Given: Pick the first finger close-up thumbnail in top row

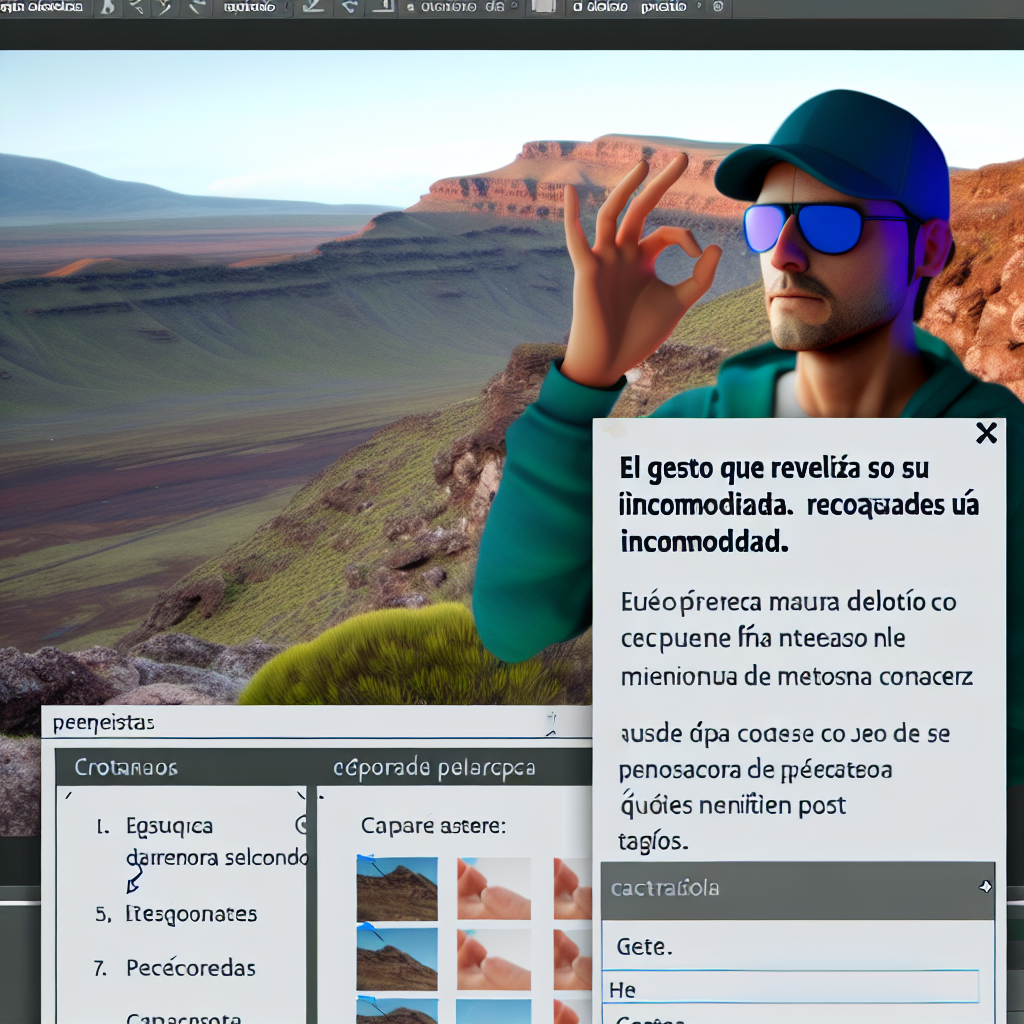Looking at the screenshot, I should pos(494,888).
